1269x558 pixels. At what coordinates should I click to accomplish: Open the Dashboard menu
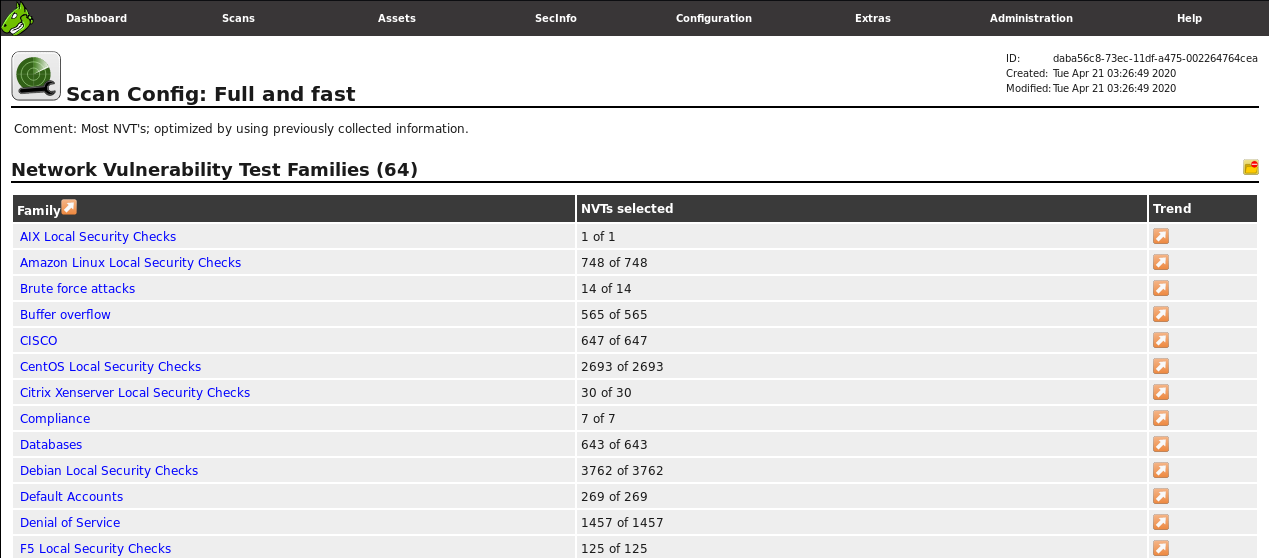coord(96,18)
